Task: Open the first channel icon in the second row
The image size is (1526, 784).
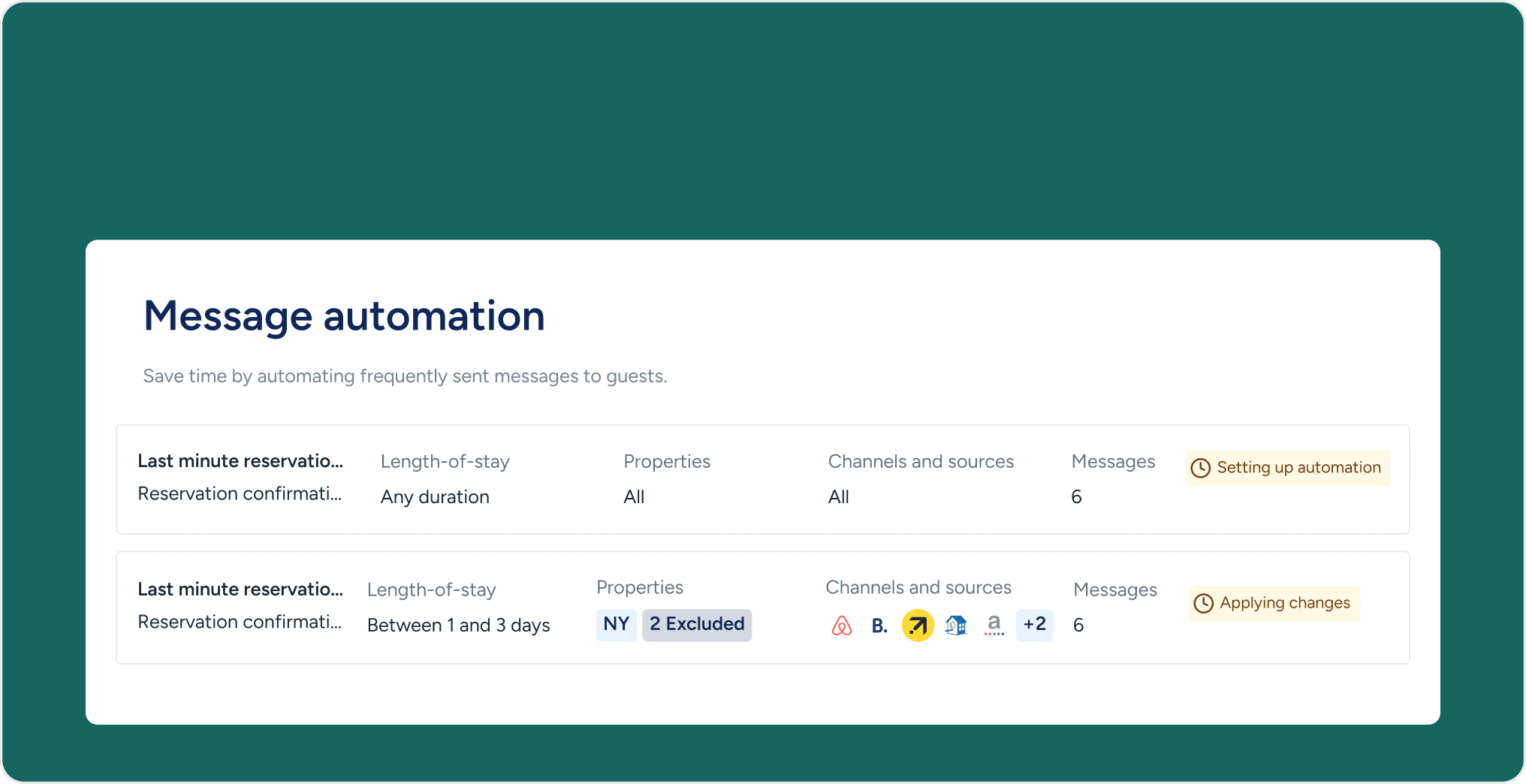Action: [843, 625]
